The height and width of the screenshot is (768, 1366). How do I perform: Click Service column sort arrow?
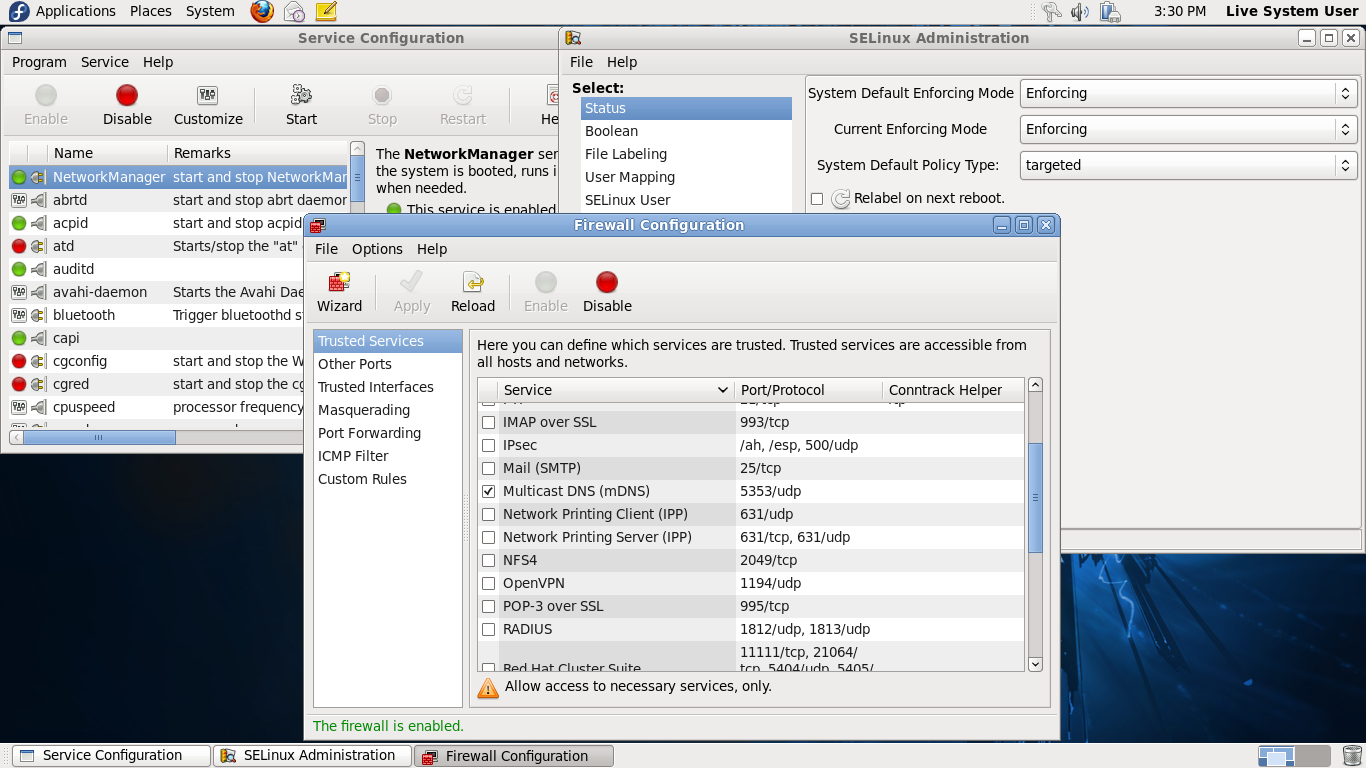[x=723, y=390]
